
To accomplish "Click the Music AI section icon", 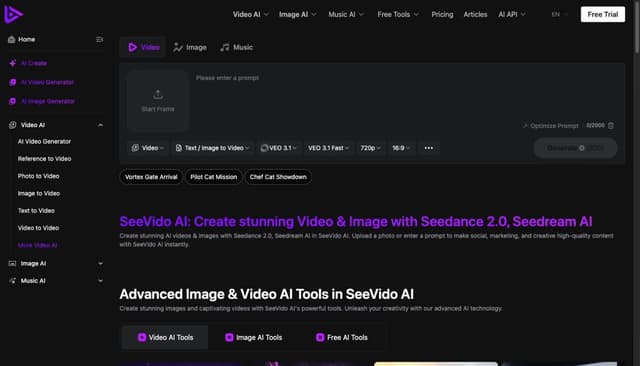I will [x=13, y=281].
